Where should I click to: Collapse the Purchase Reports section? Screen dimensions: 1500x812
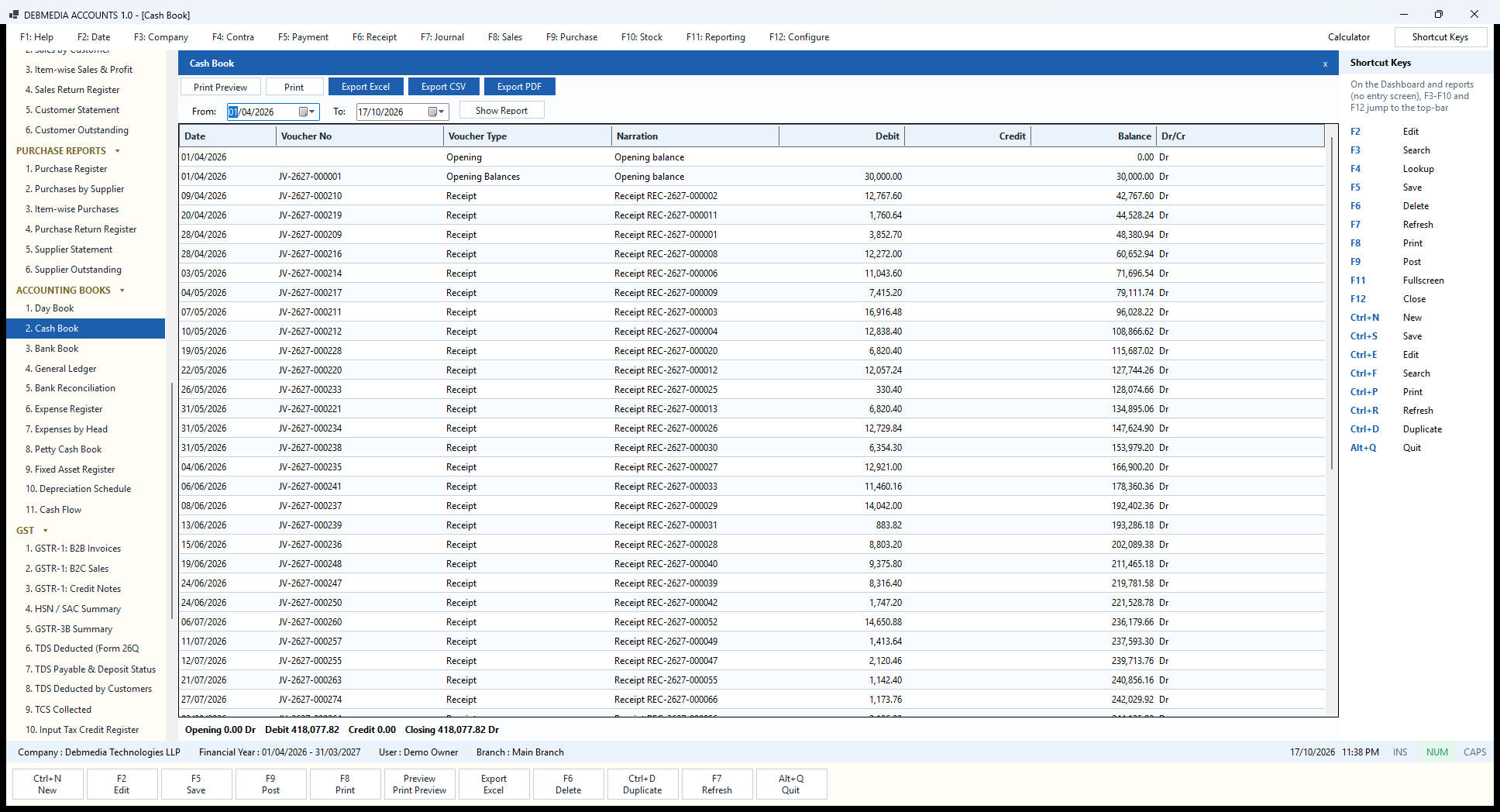[118, 151]
